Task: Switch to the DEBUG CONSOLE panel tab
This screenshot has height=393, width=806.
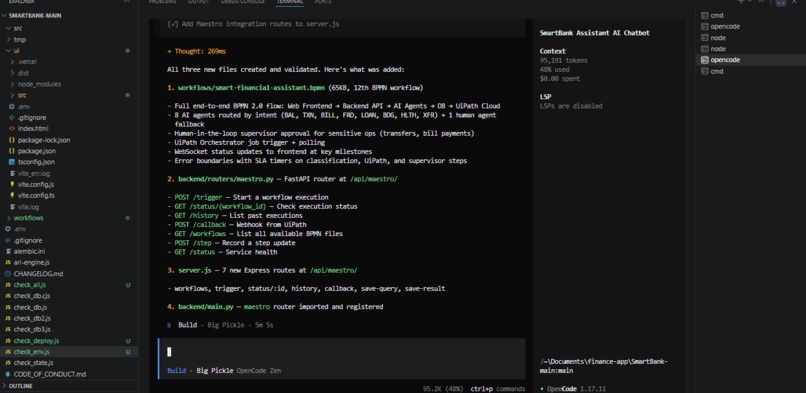Action: (243, 2)
